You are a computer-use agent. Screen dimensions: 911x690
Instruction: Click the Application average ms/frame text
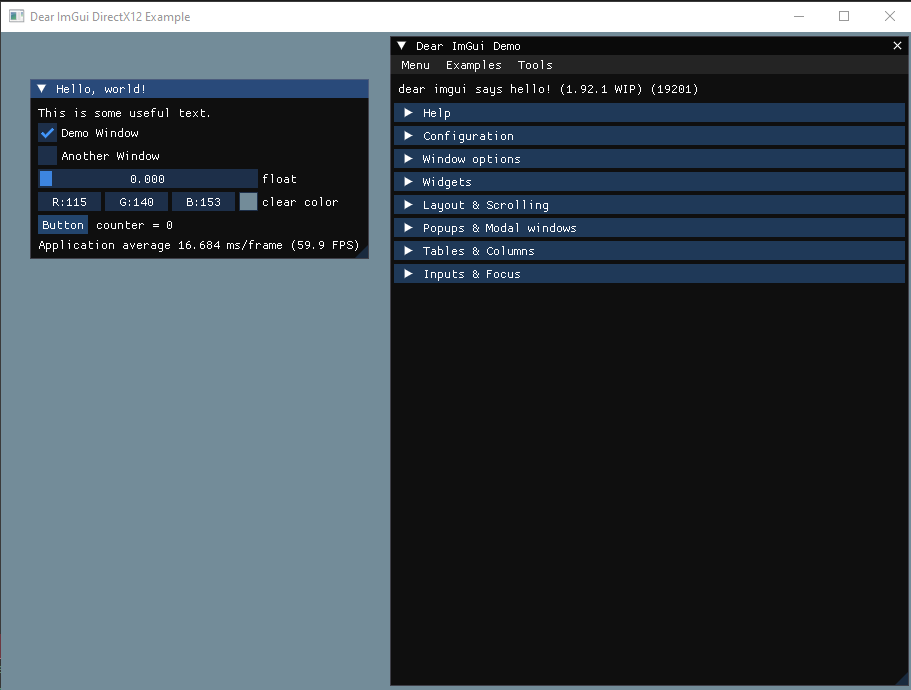(x=199, y=245)
